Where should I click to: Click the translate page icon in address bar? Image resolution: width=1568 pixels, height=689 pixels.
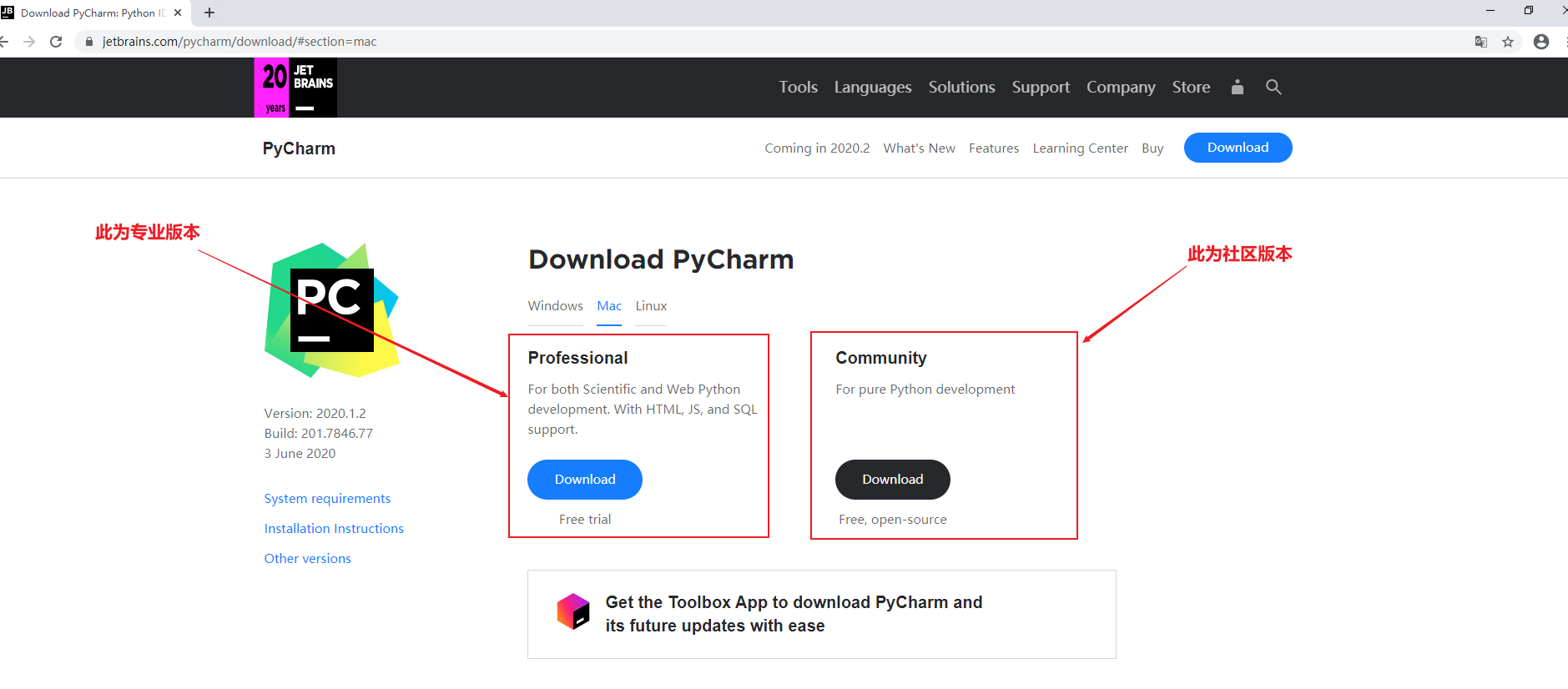click(1481, 42)
